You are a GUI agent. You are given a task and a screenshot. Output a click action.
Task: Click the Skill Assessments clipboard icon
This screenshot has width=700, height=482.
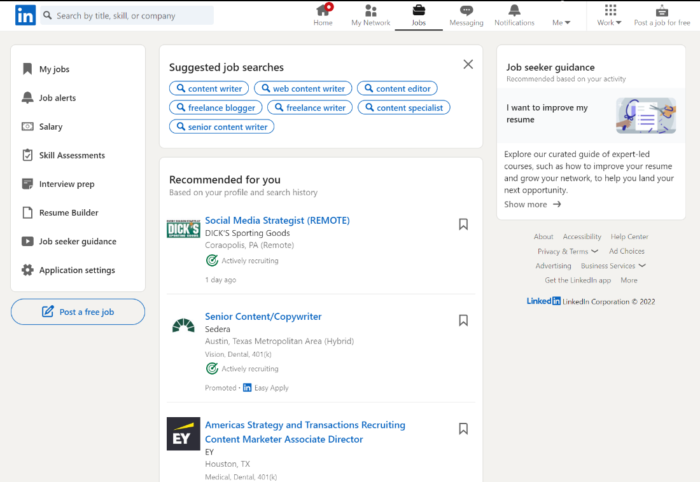(x=27, y=155)
